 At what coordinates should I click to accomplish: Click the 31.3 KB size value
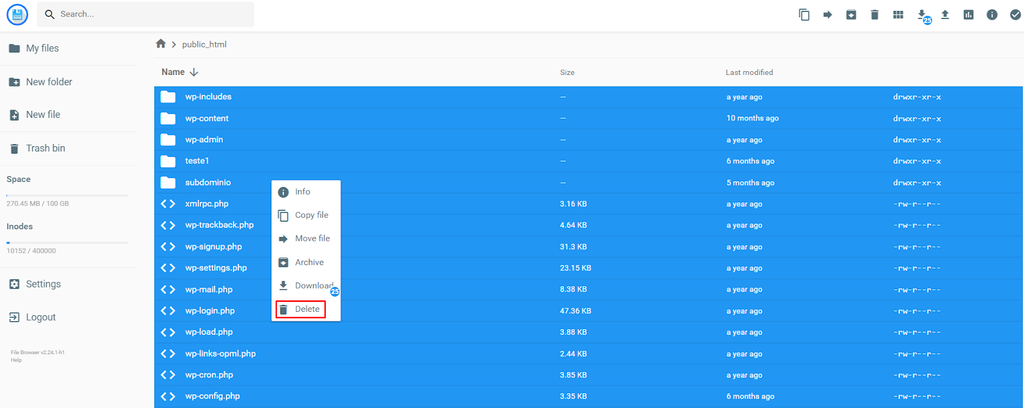pyautogui.click(x=573, y=247)
